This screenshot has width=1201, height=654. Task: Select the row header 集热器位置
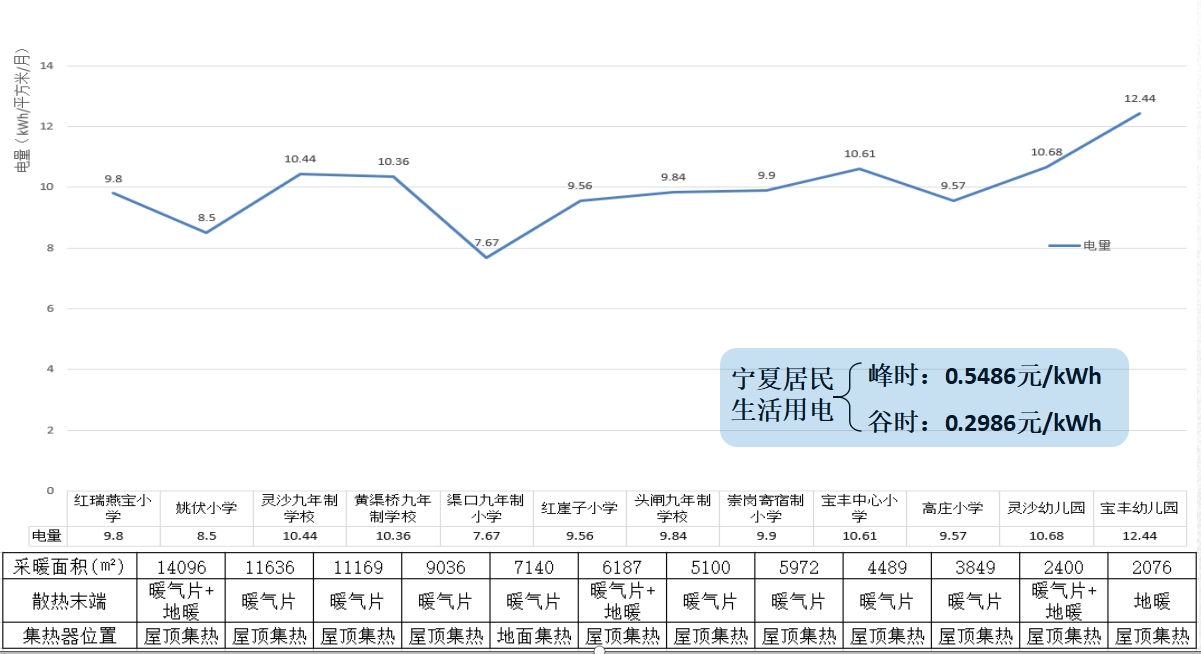point(69,634)
